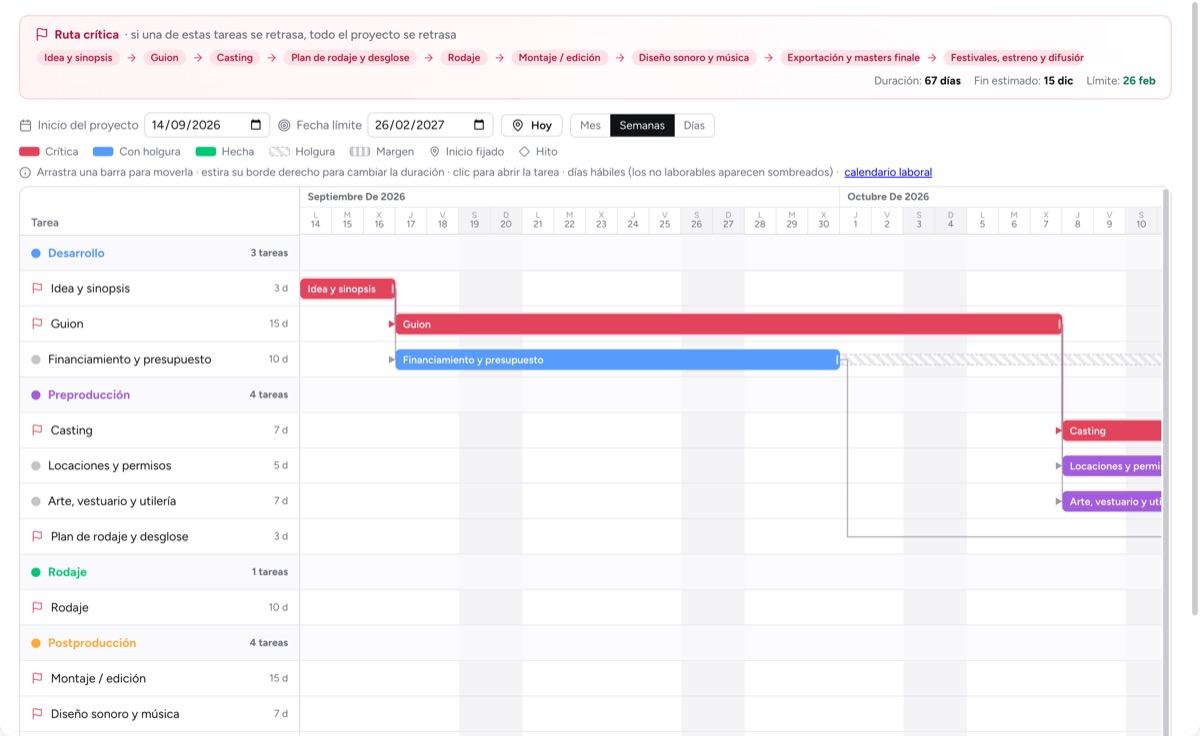Viewport: 1200px width, 736px height.
Task: Select the critical flag icon next to Casting row
Action: coord(37,430)
